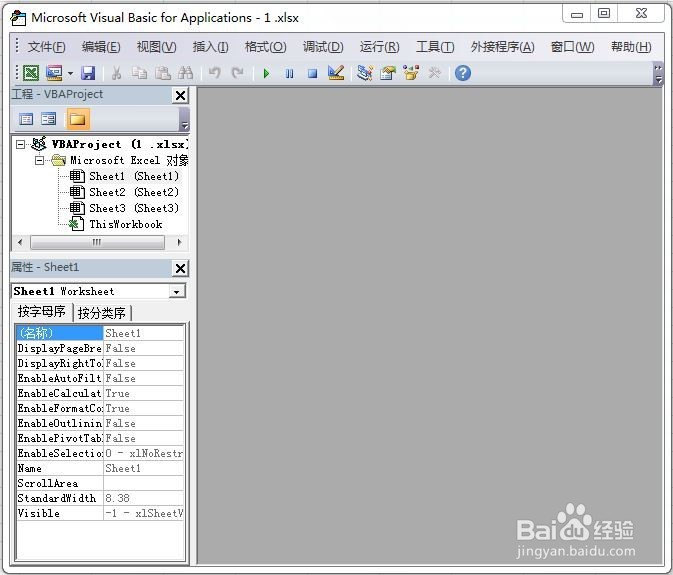The height and width of the screenshot is (575, 673).
Task: Click View Code icon in project panel
Action: tap(26, 119)
